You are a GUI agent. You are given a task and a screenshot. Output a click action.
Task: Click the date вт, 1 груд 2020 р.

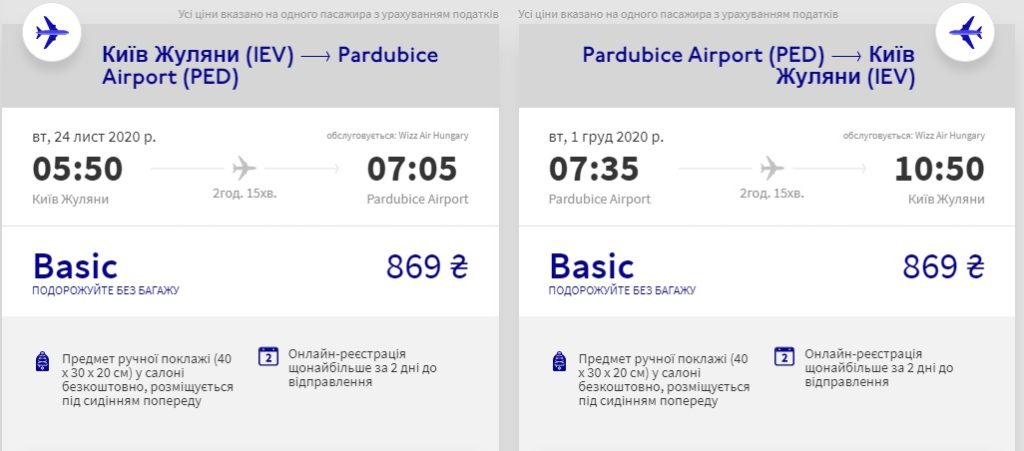(x=606, y=137)
